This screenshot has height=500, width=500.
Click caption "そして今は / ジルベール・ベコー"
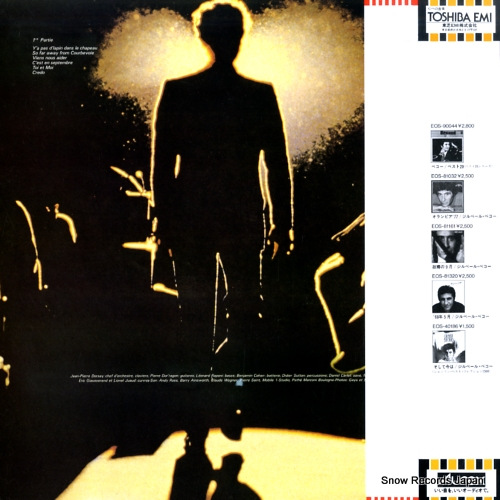(x=463, y=367)
